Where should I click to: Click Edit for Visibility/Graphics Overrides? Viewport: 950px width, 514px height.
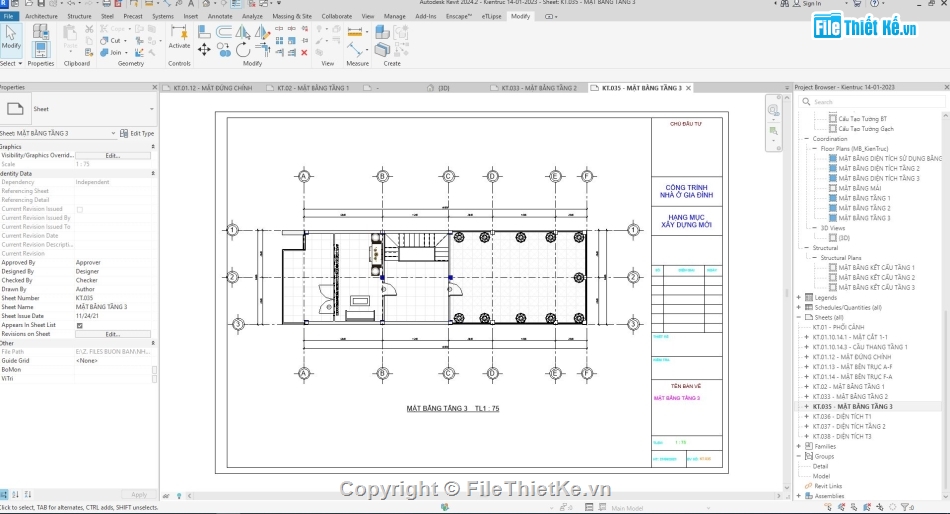(113, 156)
